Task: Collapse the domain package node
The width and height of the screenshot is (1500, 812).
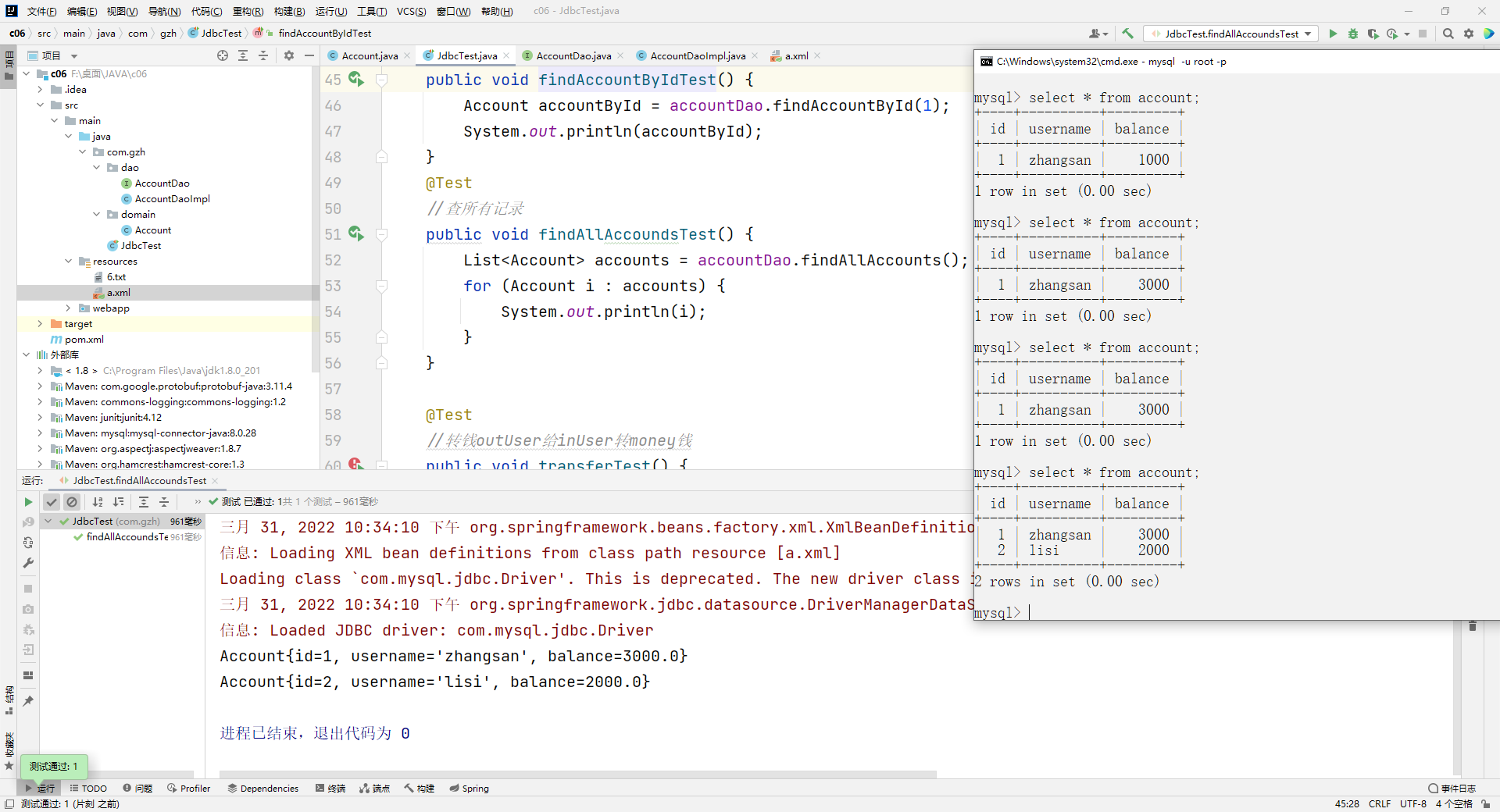Action: point(96,215)
